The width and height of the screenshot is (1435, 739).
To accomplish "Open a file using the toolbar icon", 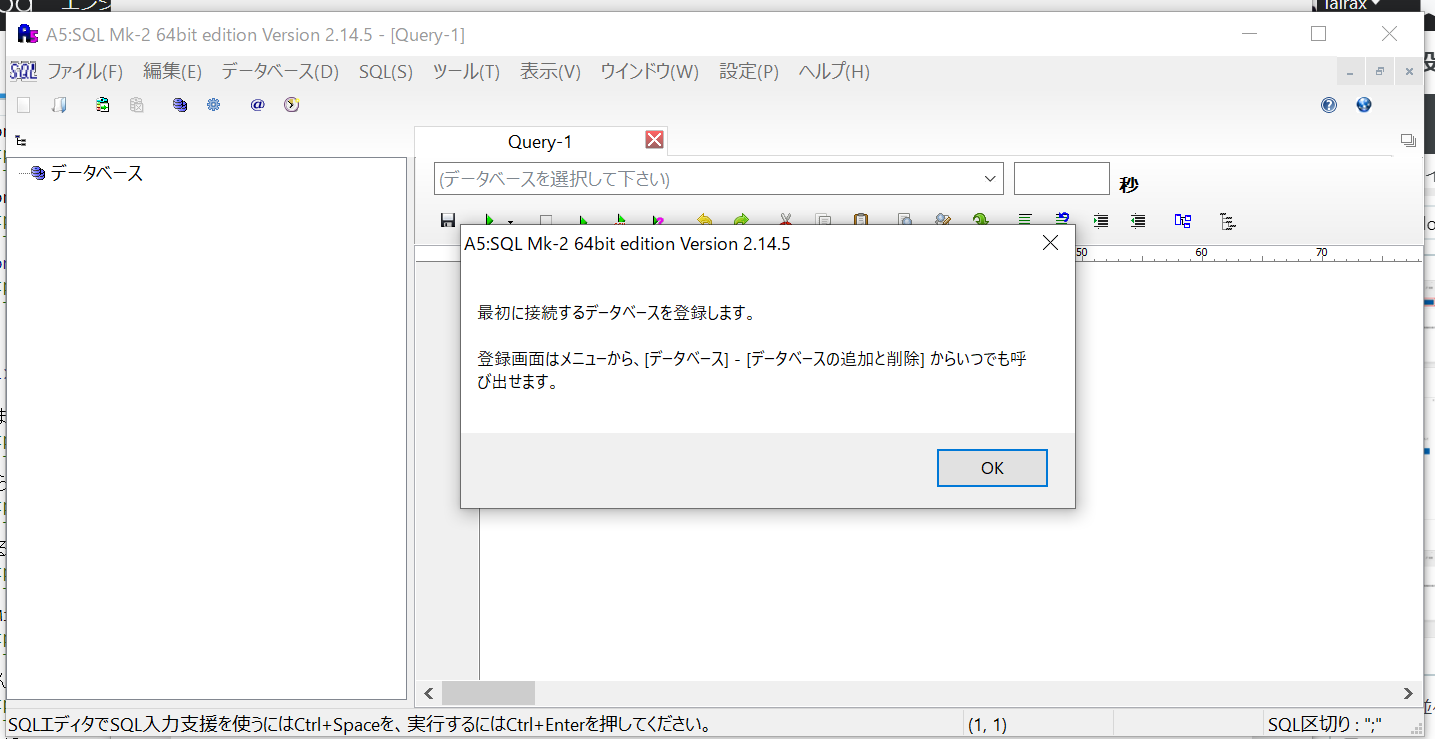I will click(59, 105).
